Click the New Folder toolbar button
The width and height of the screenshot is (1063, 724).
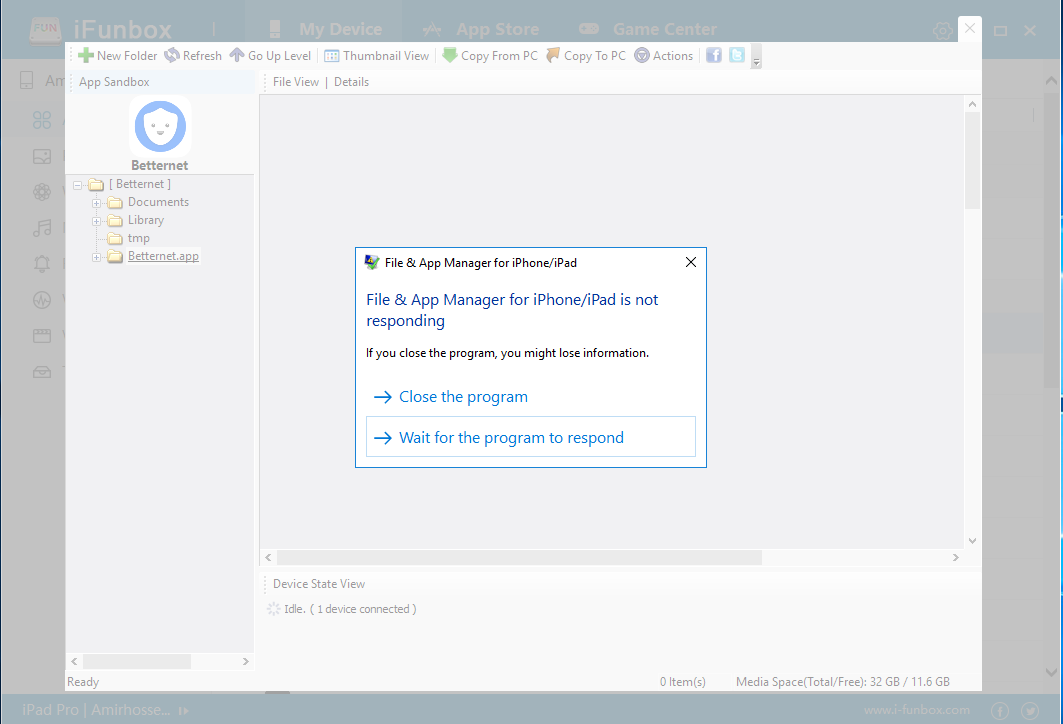pyautogui.click(x=117, y=56)
